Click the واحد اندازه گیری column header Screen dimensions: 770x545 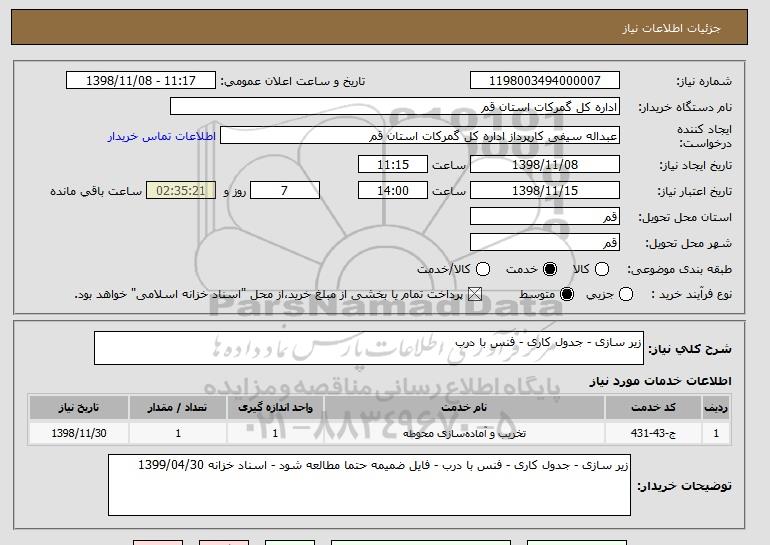pyautogui.click(x=275, y=408)
